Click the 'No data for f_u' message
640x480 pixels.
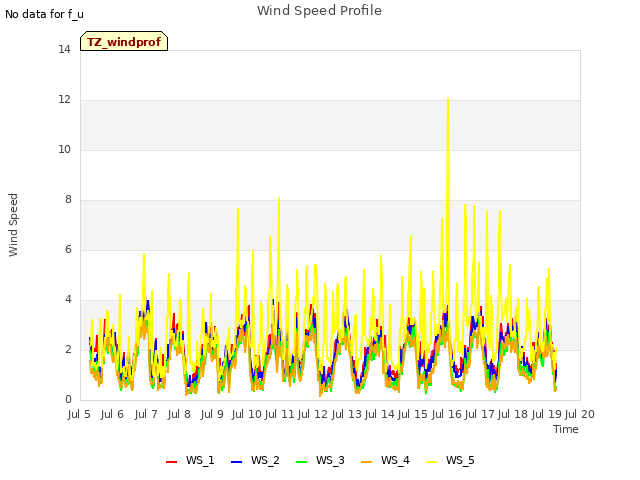44,14
